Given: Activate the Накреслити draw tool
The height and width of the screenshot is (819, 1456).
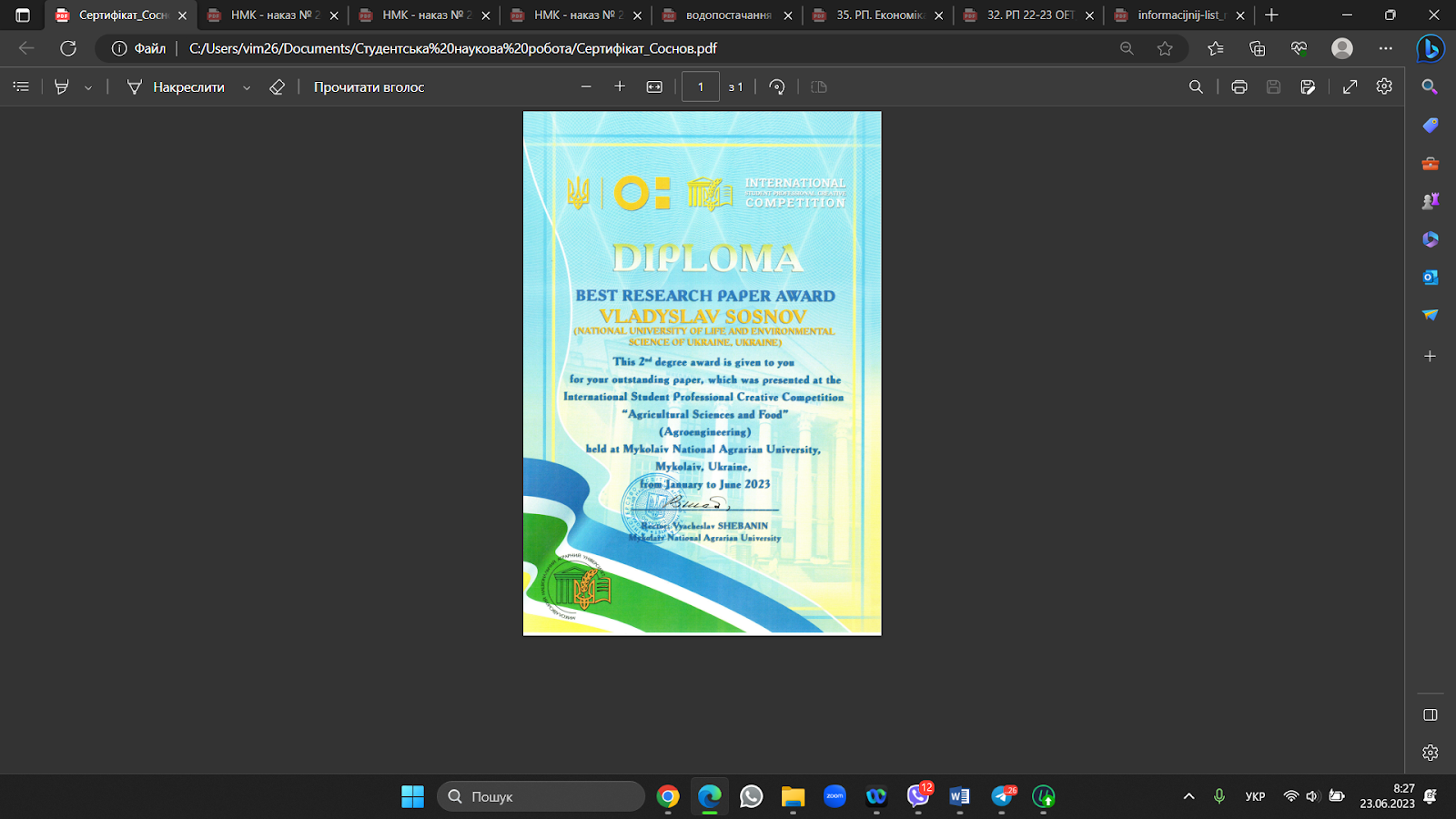Looking at the screenshot, I should [176, 87].
